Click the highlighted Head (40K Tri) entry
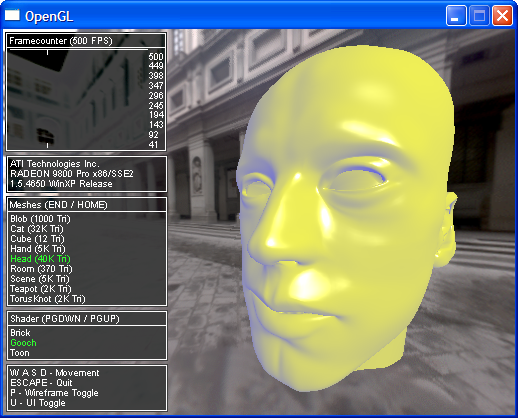This screenshot has width=518, height=418. pyautogui.click(x=40, y=259)
